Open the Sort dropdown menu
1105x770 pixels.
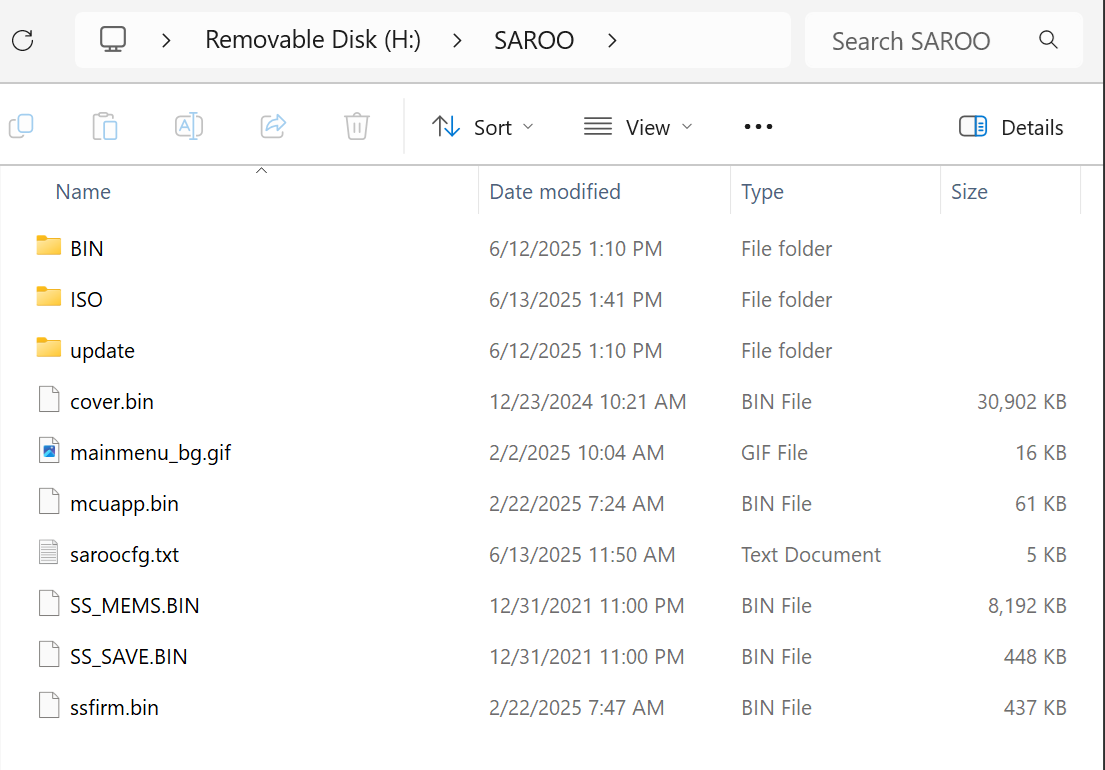pos(483,127)
